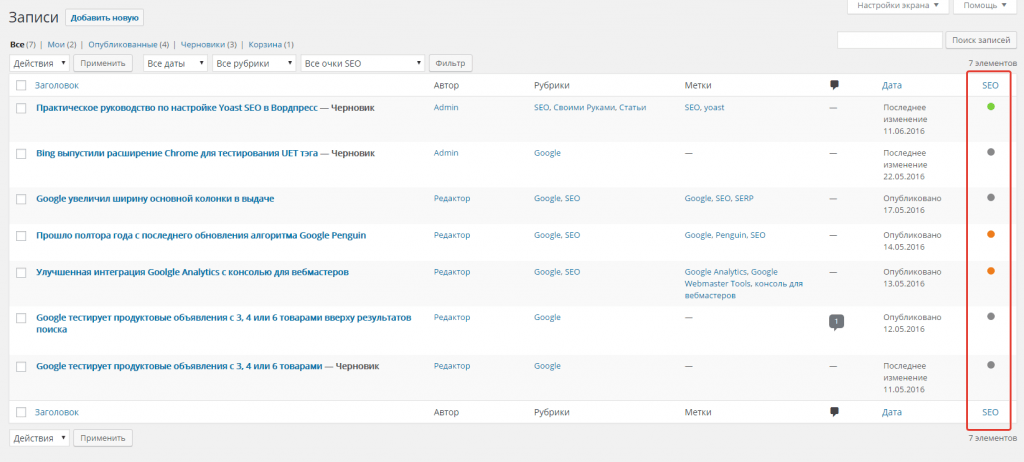Image resolution: width=1024 pixels, height=462 pixels.
Task: Click the Статьи category link
Action: click(x=633, y=107)
